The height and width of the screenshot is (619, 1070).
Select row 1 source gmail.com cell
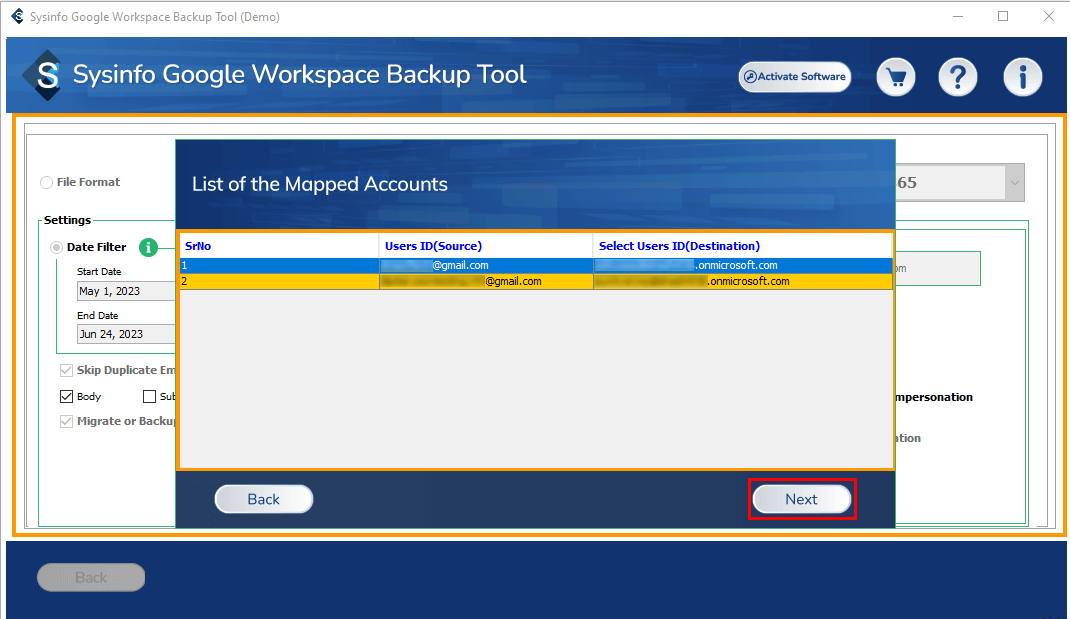pos(486,265)
